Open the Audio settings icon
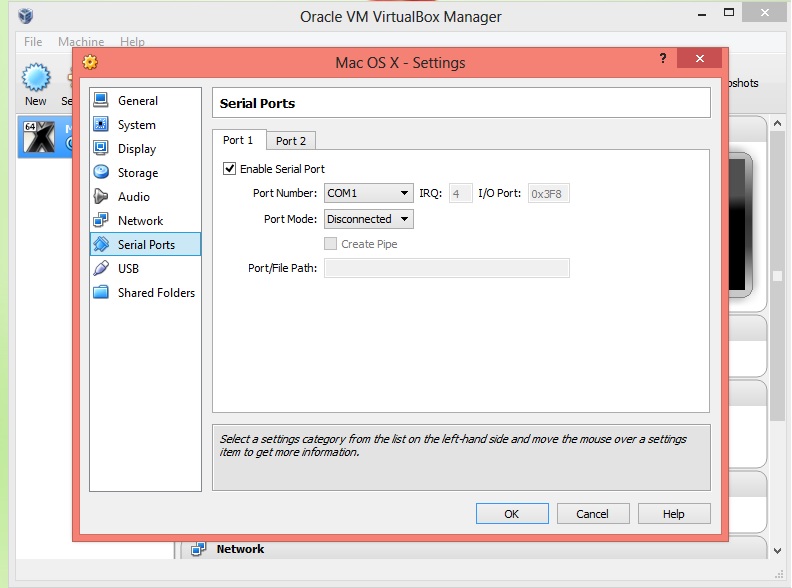The height and width of the screenshot is (588, 792). 101,197
